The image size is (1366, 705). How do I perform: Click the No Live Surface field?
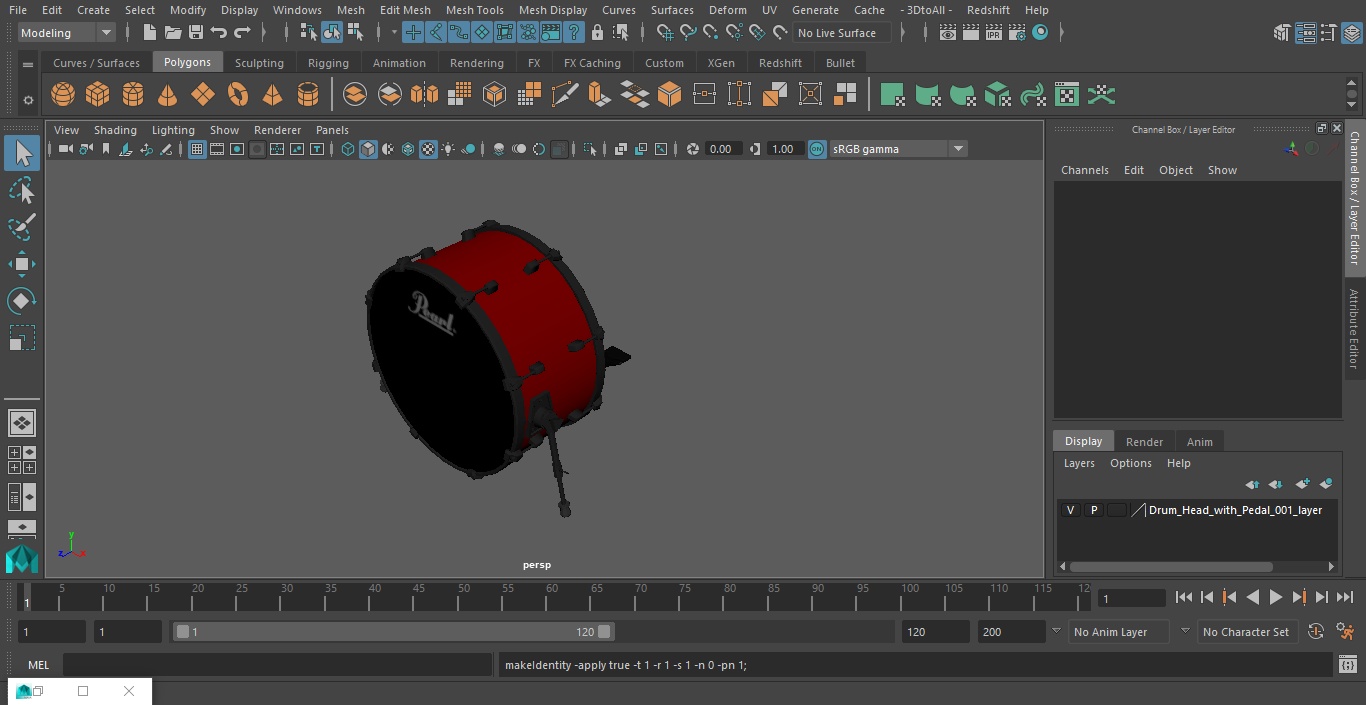click(x=843, y=33)
